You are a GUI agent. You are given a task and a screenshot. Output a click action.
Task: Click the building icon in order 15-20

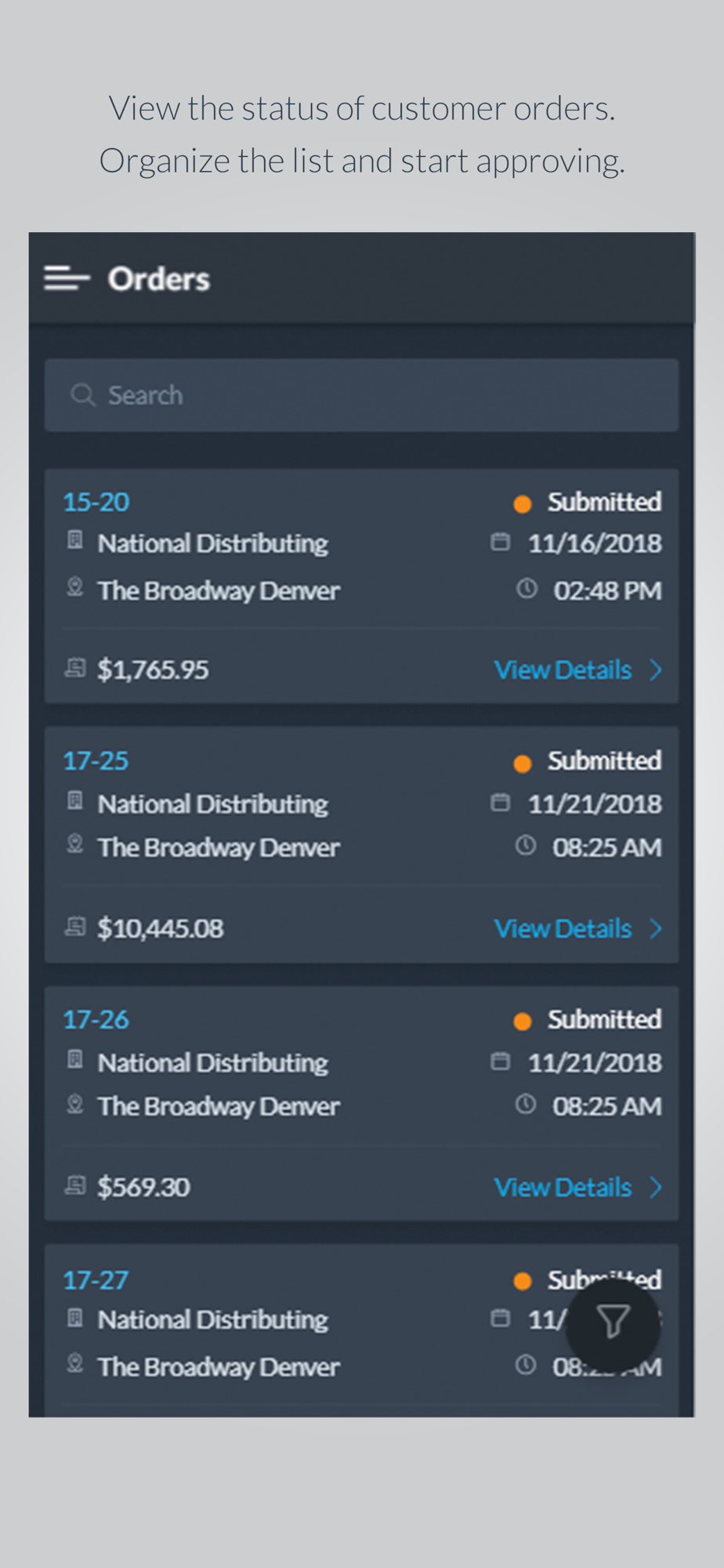pos(75,540)
